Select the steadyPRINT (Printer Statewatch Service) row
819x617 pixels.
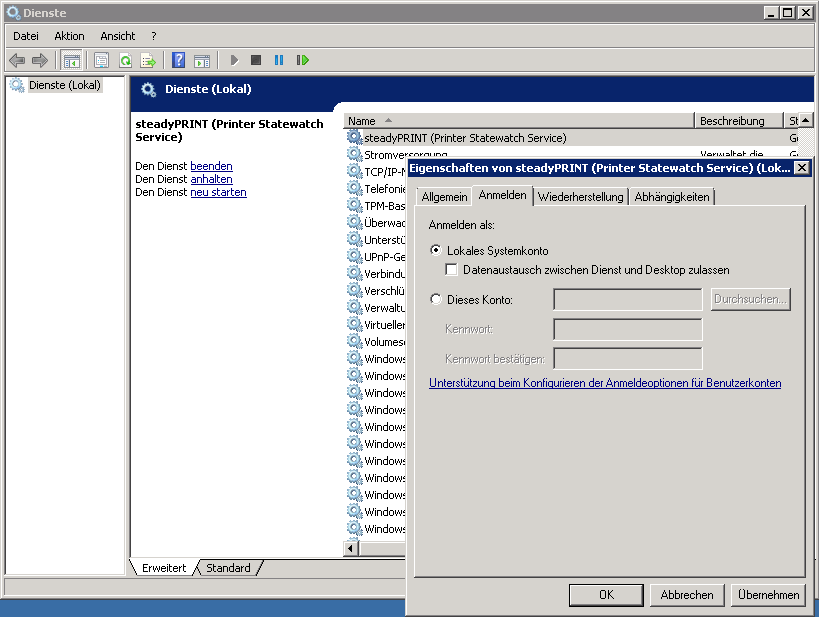pyautogui.click(x=571, y=138)
